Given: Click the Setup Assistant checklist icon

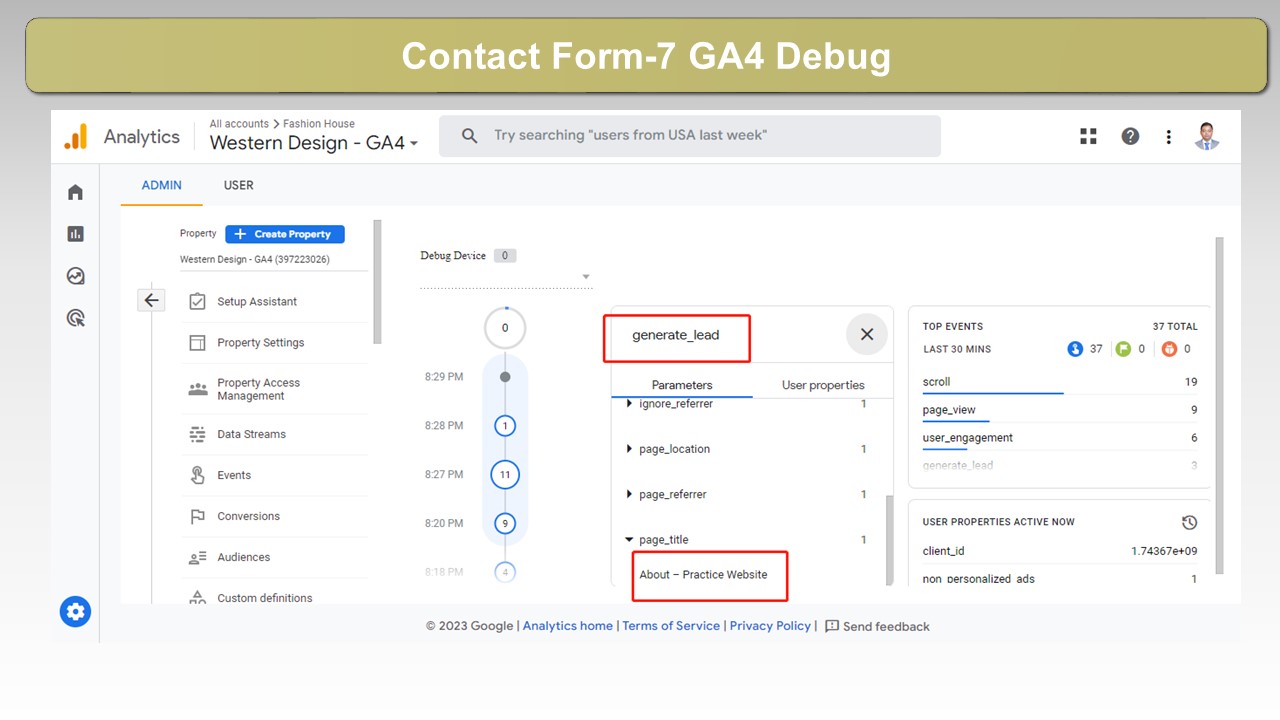Looking at the screenshot, I should 197,301.
